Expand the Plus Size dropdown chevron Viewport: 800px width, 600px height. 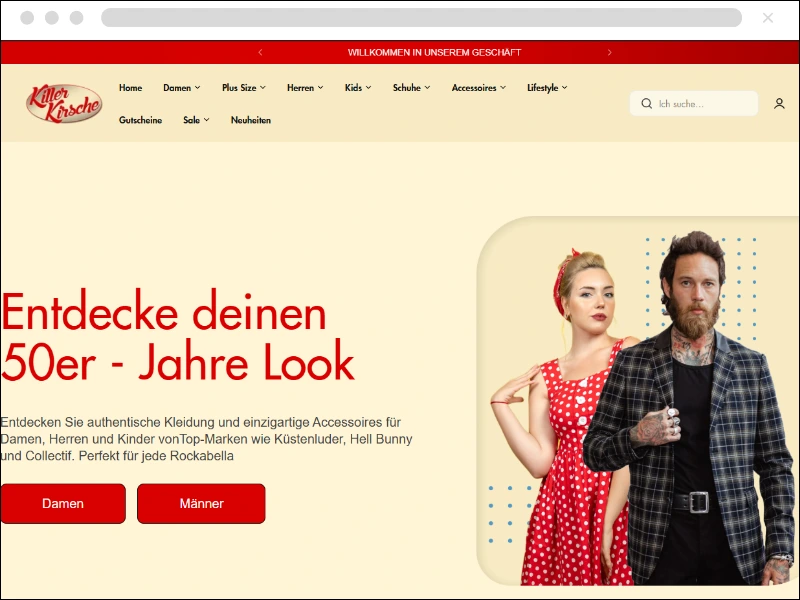(263, 88)
